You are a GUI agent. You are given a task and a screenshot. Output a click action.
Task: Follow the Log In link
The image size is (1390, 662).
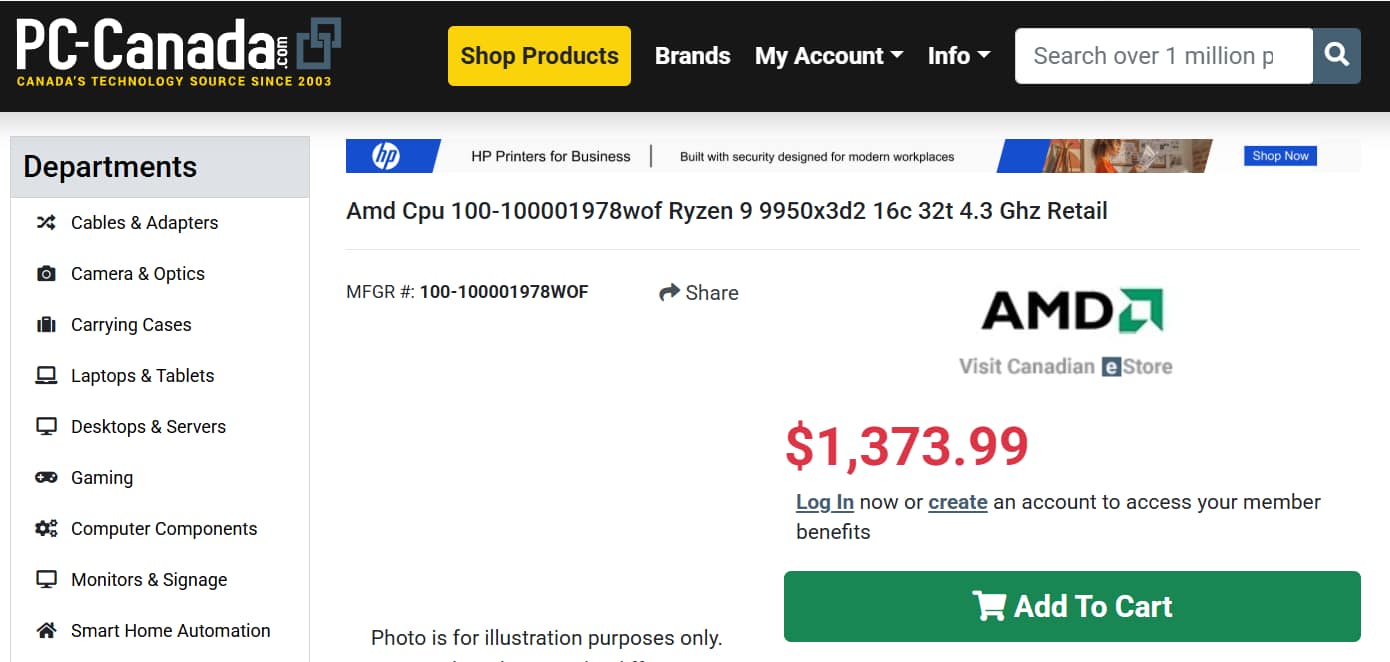click(x=824, y=502)
